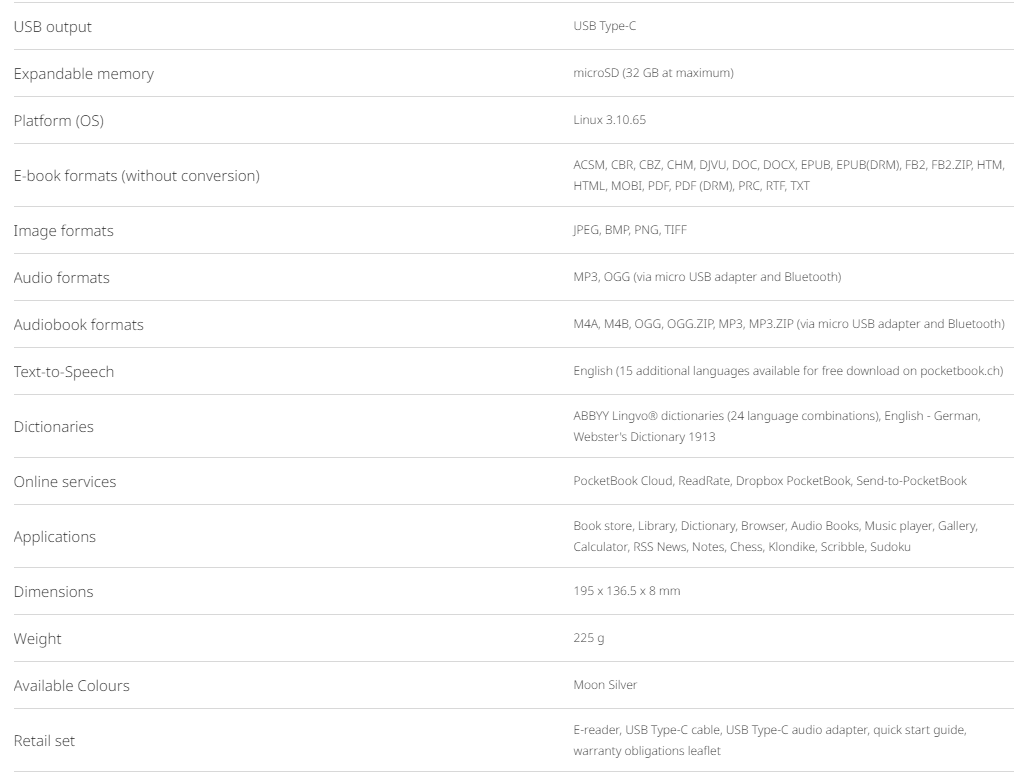
Task: Click the Moon Silver colour value
Action: click(604, 685)
